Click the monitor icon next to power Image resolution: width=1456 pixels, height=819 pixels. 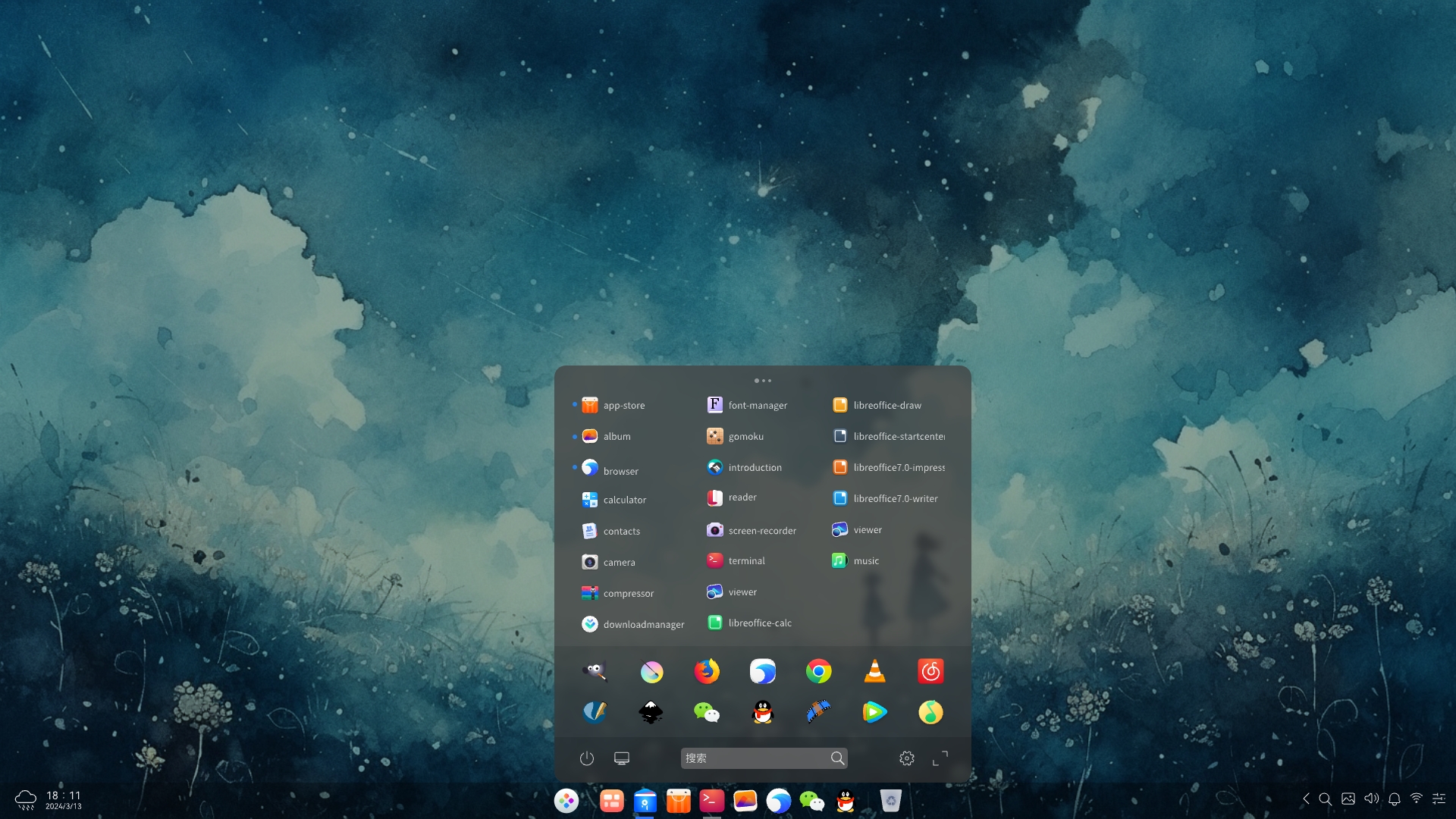[x=622, y=758]
